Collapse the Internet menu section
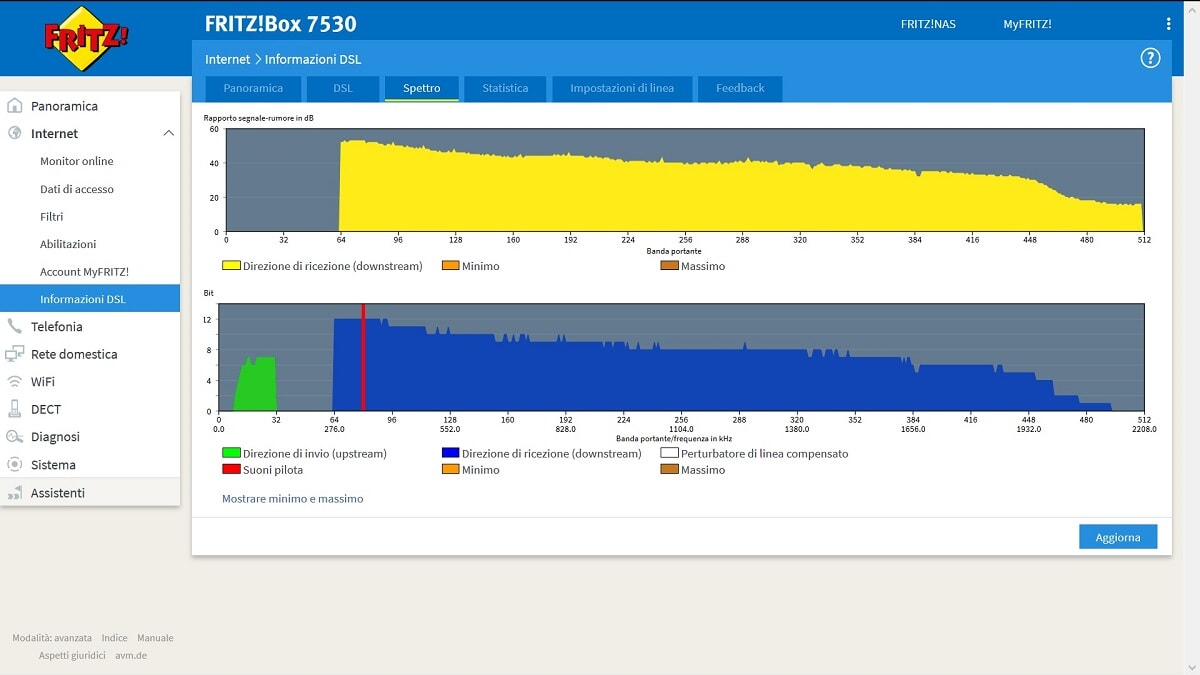The image size is (1200, 675). [167, 133]
